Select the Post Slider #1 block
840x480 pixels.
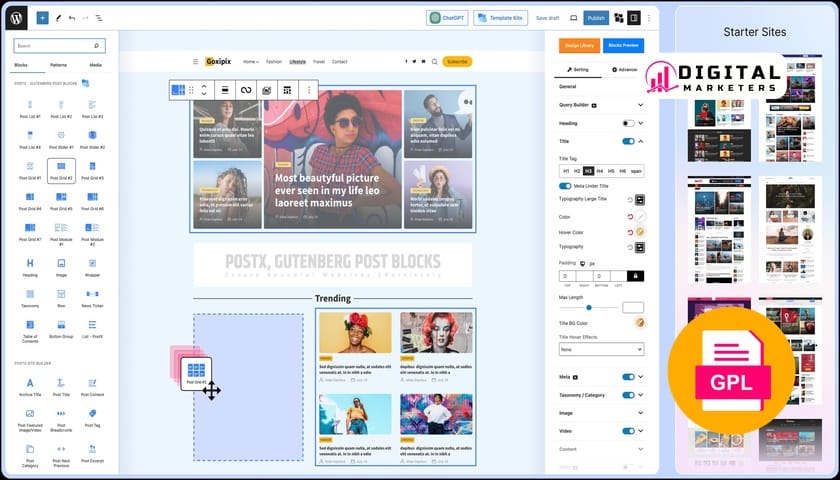61,134
